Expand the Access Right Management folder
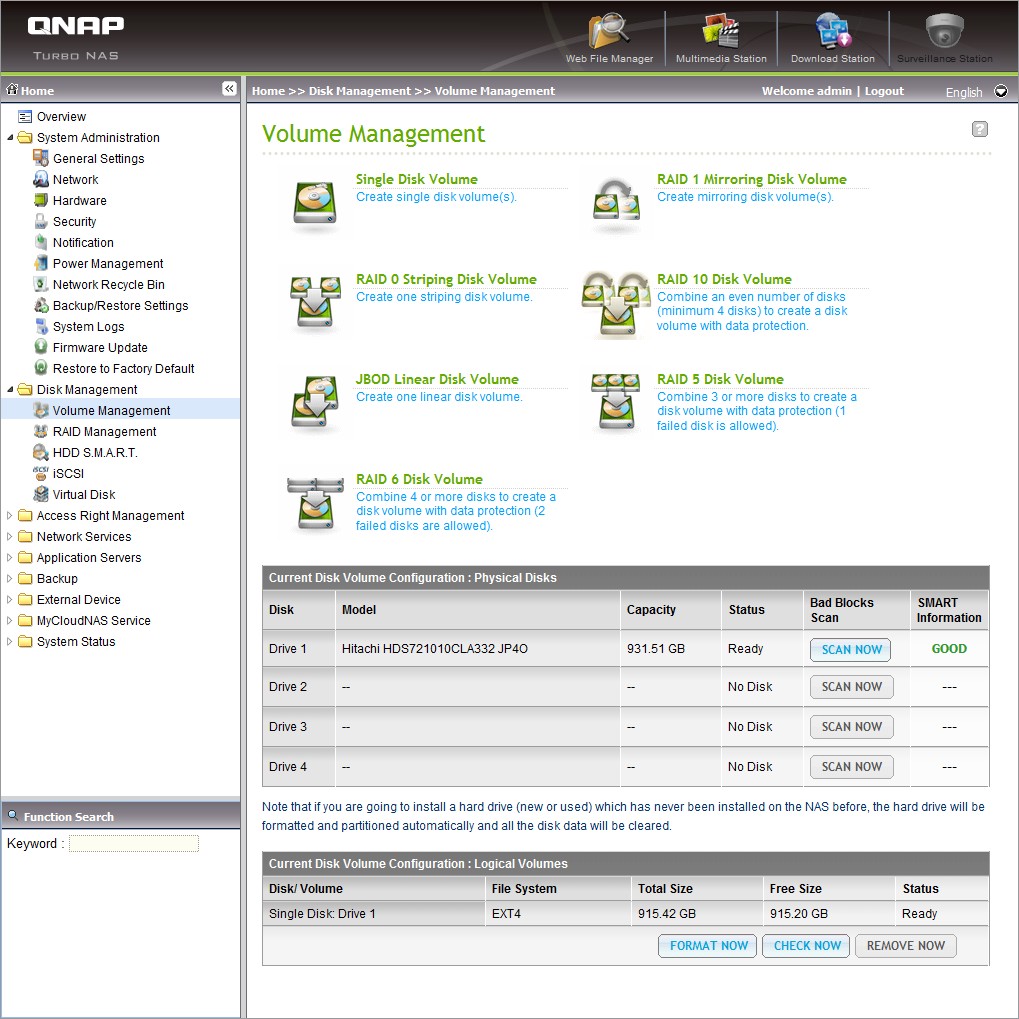The height and width of the screenshot is (1019, 1019). [x=11, y=516]
